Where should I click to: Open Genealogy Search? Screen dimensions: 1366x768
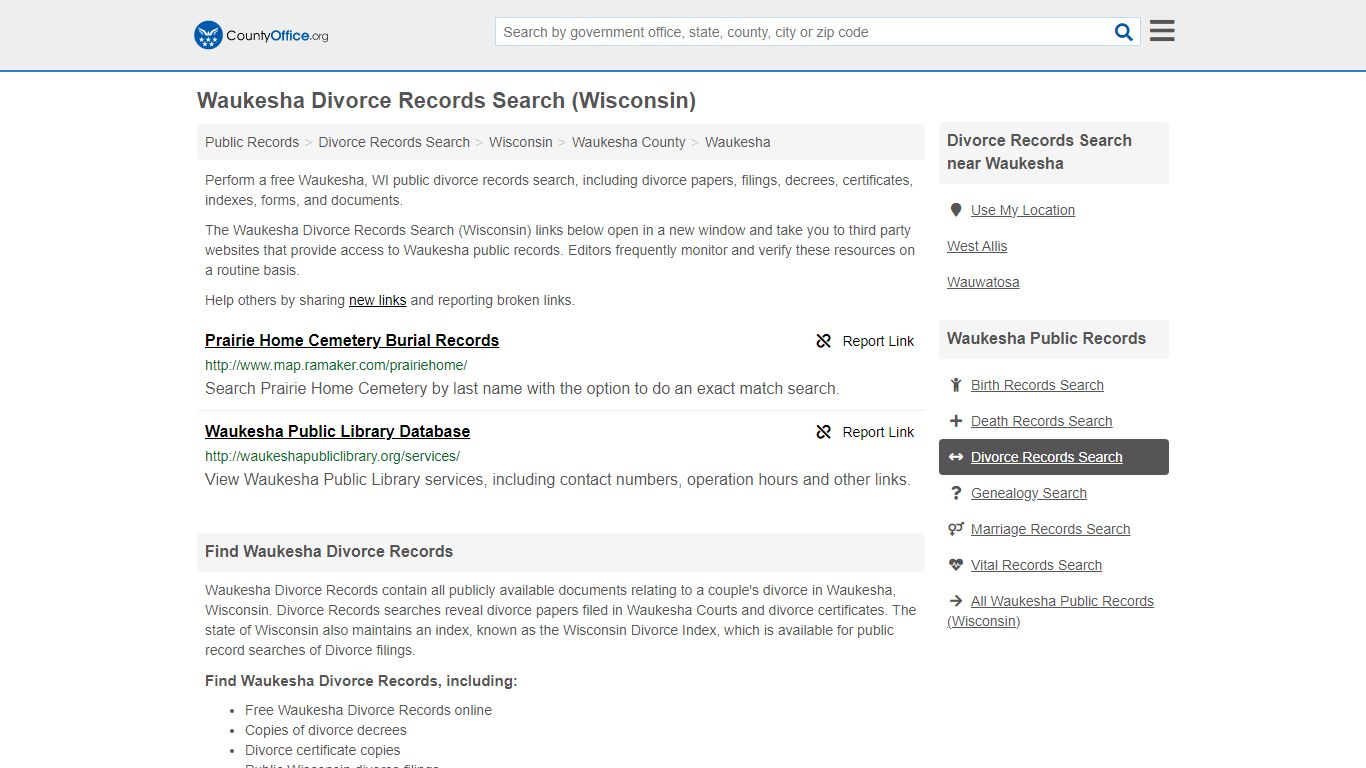[1029, 493]
